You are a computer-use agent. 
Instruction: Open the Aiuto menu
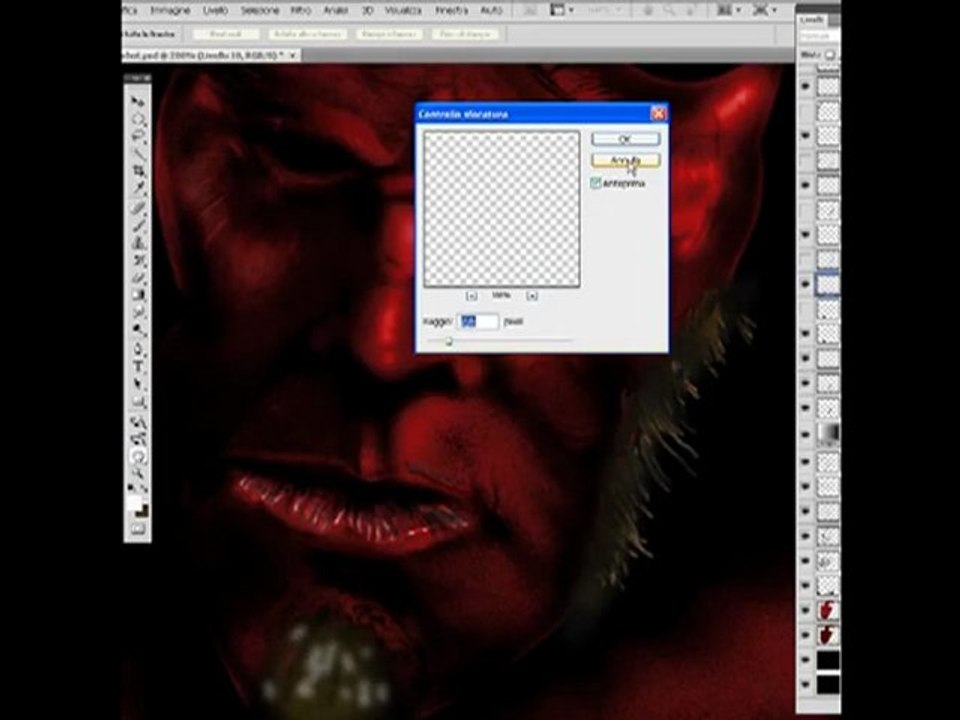491,10
